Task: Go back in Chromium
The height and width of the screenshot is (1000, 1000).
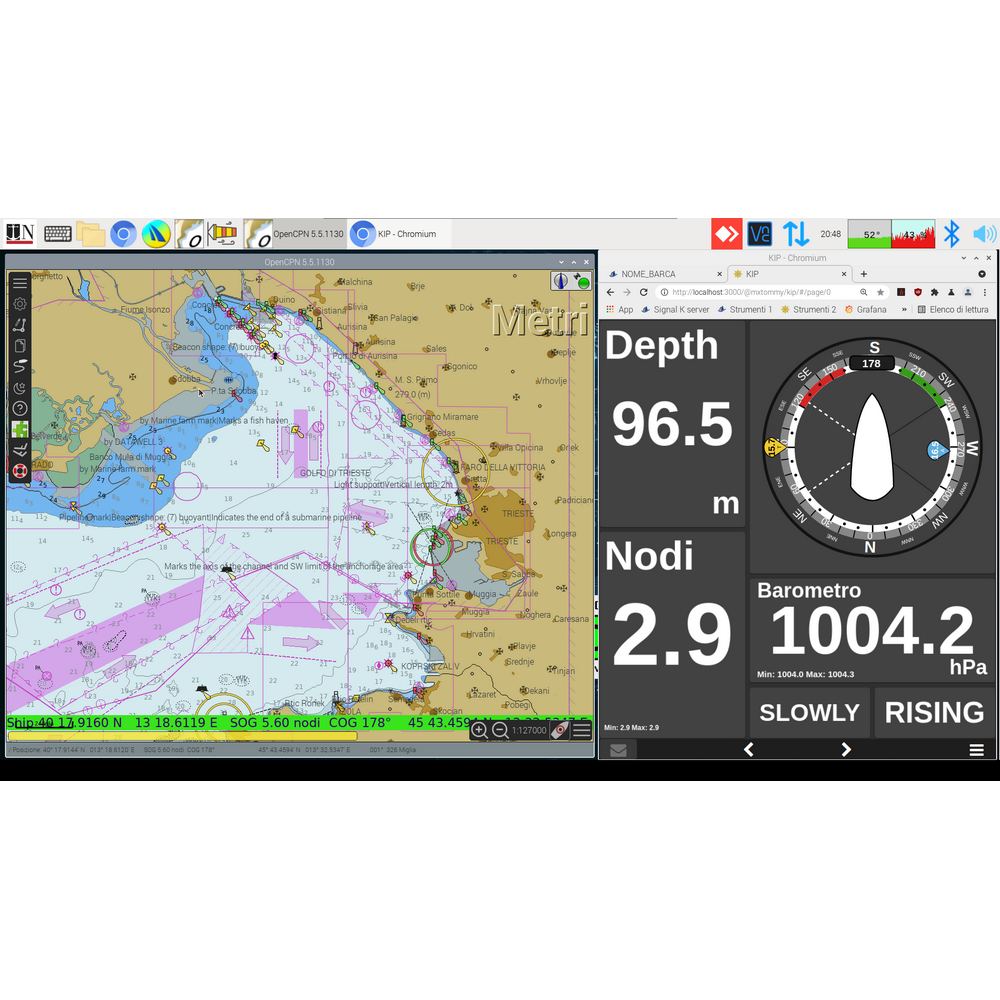Action: tap(610, 292)
